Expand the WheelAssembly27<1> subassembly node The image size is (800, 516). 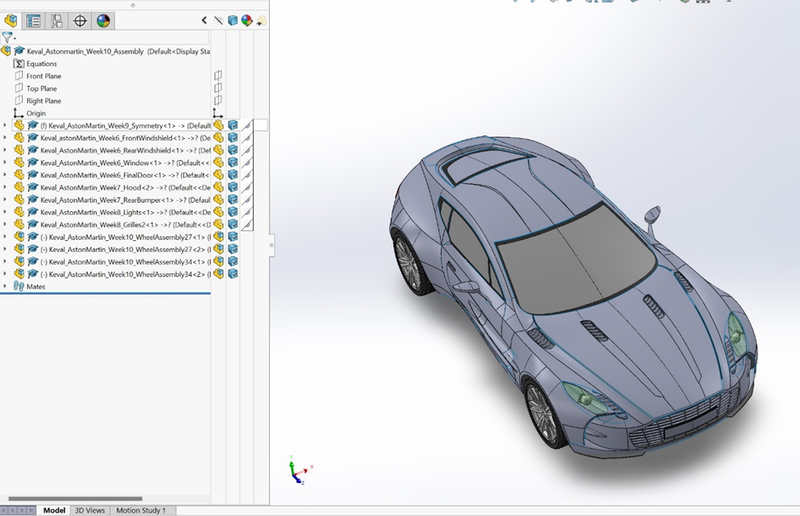[x=5, y=236]
